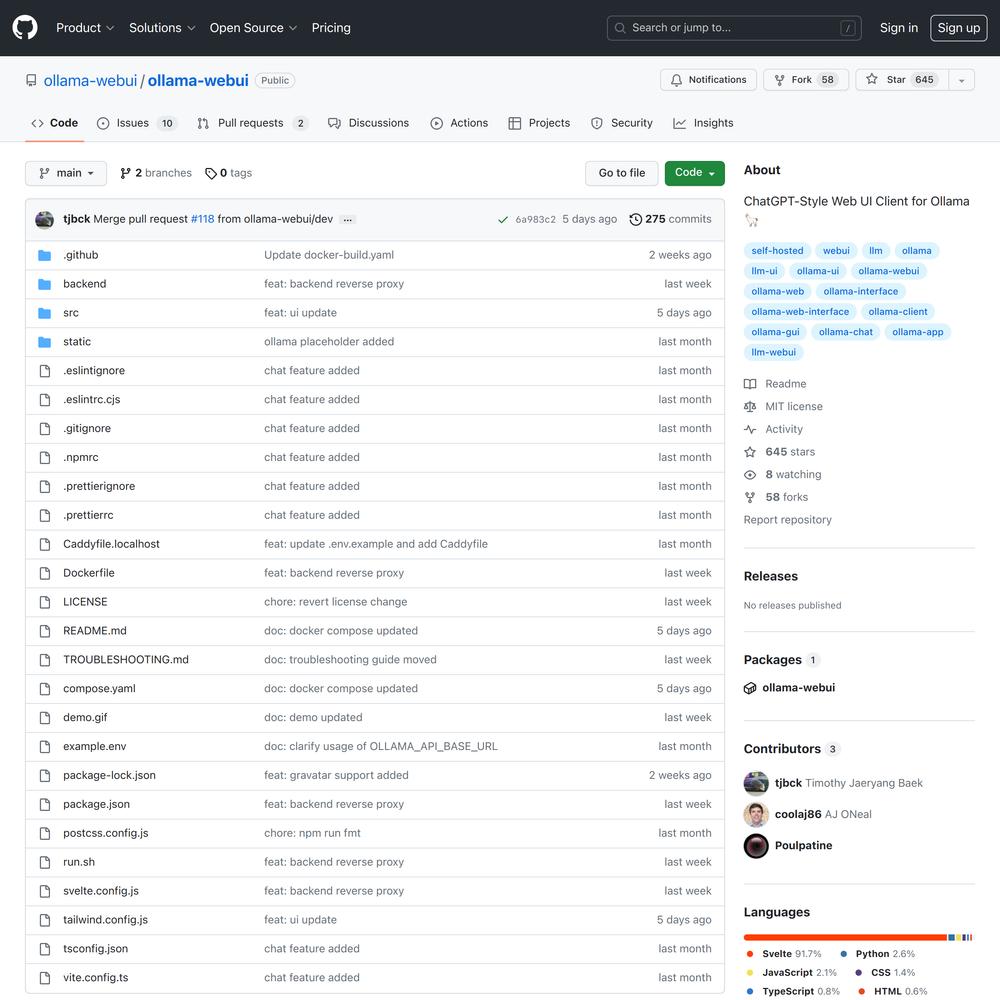Open the Actions tab
Screen dimensions: 1000x1000
click(x=459, y=123)
